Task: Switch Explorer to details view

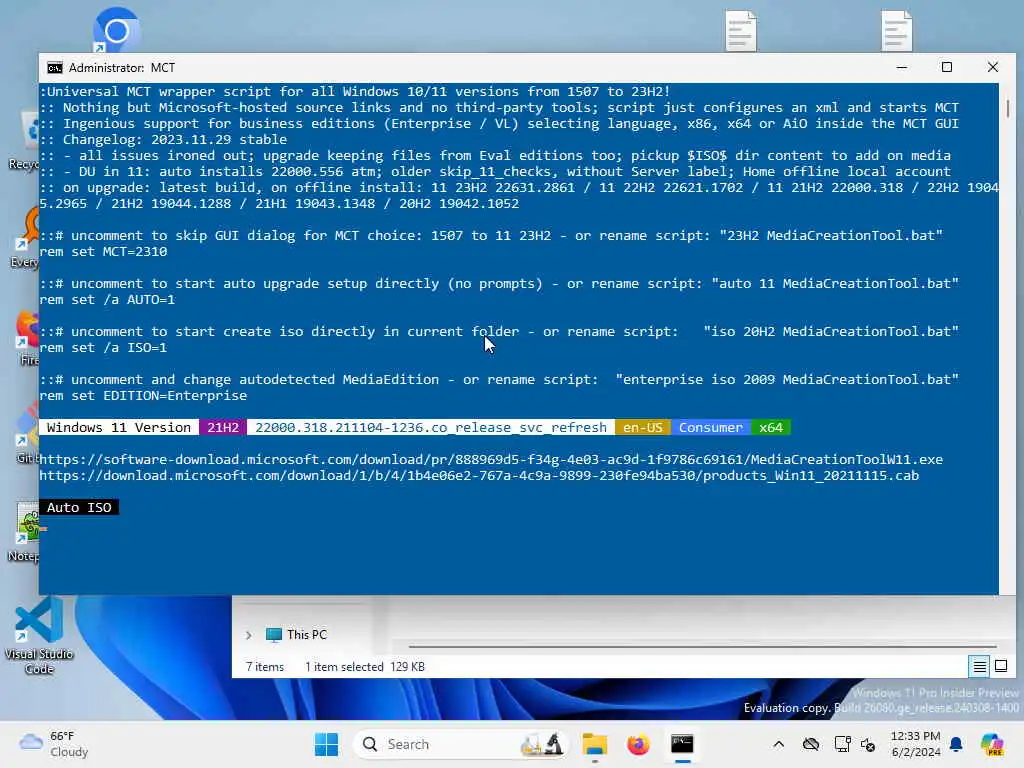Action: point(980,667)
